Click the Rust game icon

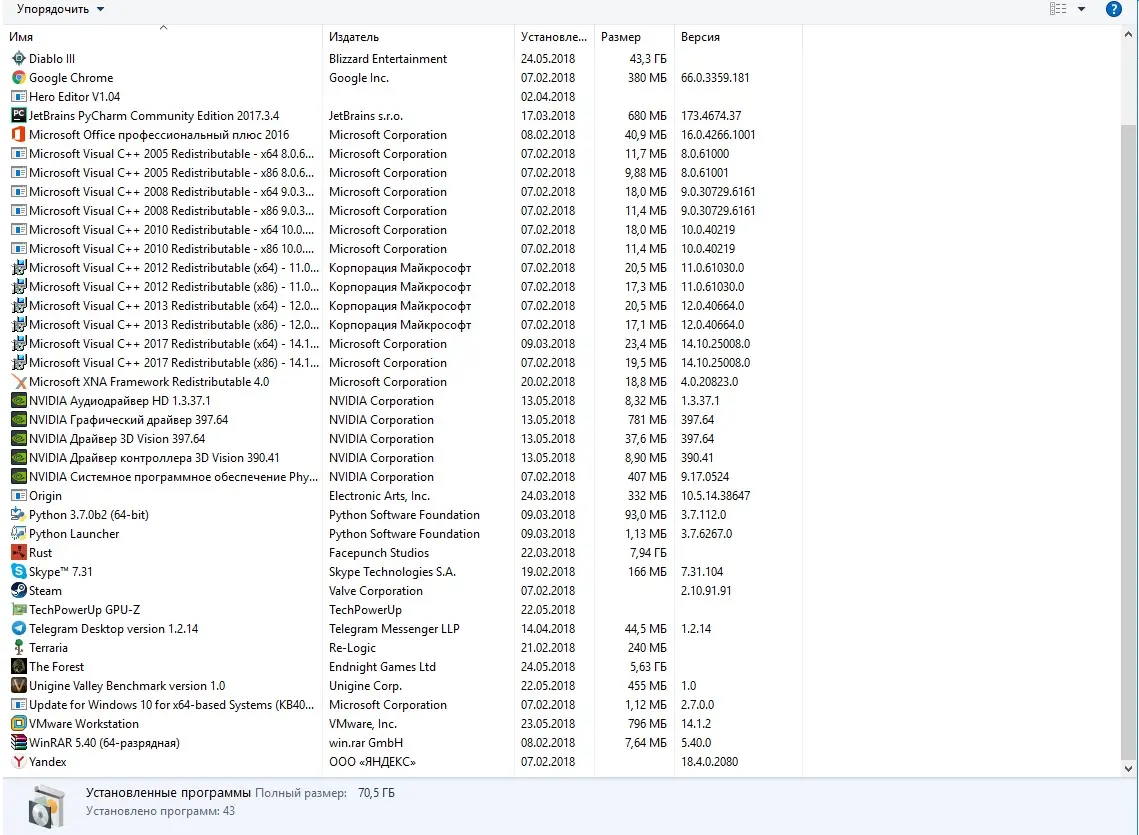(19, 552)
